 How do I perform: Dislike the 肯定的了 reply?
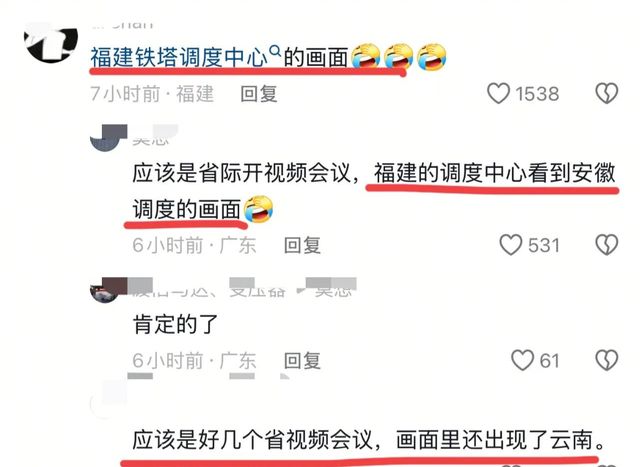(607, 360)
